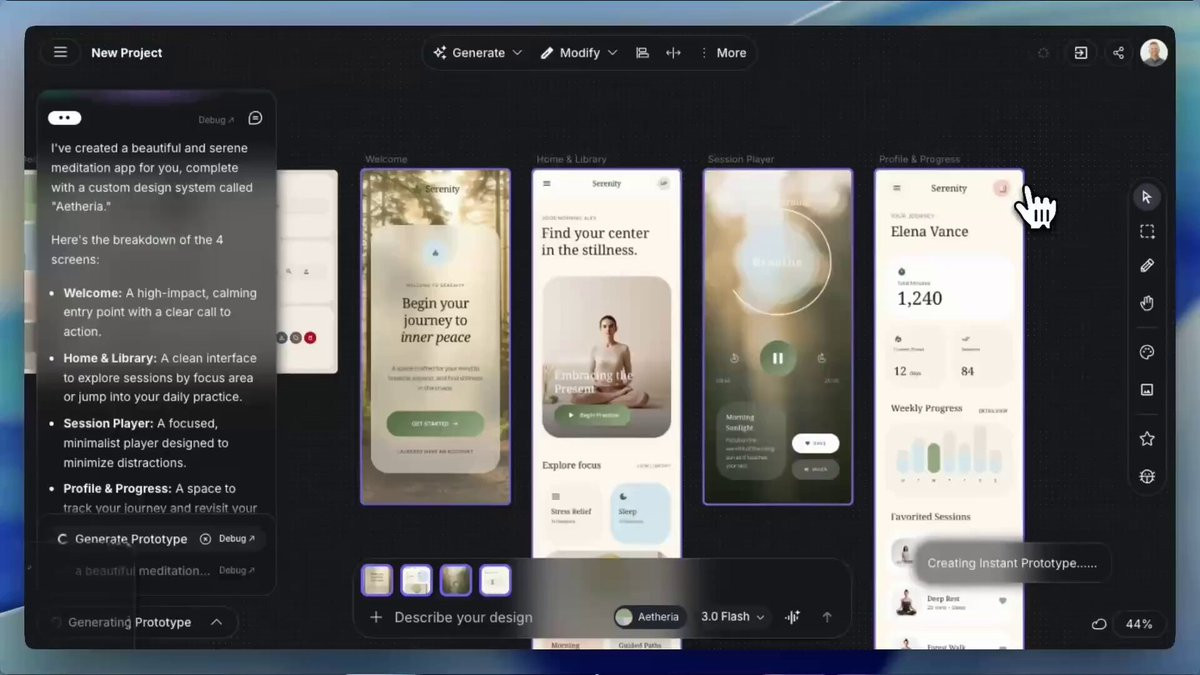The width and height of the screenshot is (1200, 675).
Task: Click the typing indicator dots in chat panel
Action: (65, 118)
